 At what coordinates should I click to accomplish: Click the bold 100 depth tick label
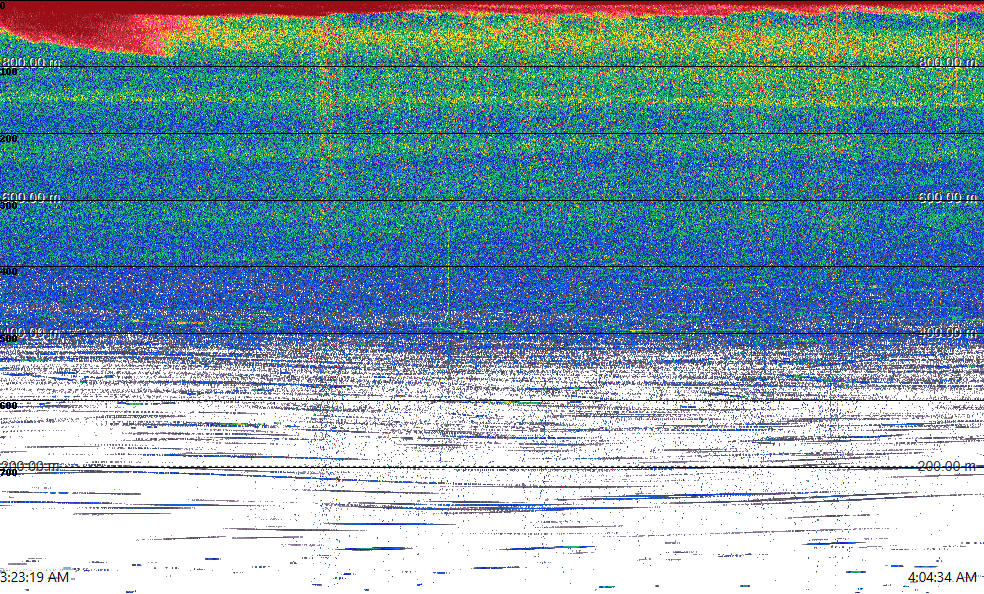tap(9, 72)
